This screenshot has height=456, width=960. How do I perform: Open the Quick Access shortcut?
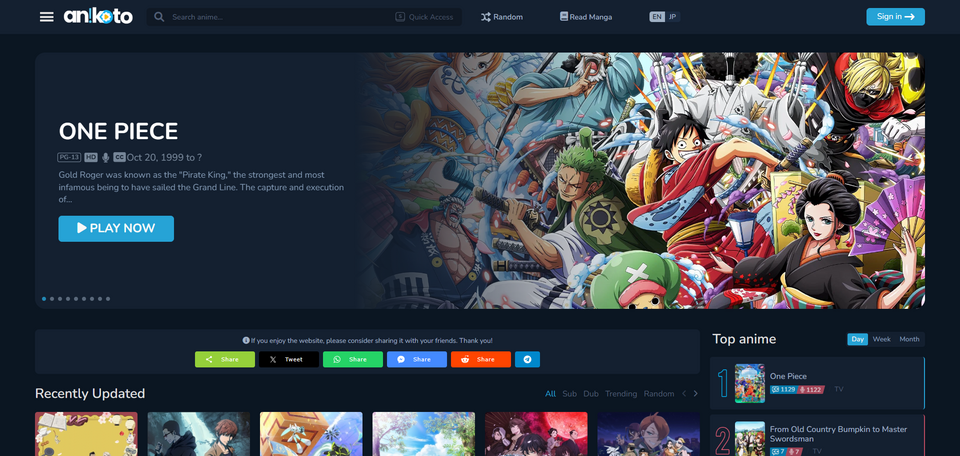point(424,17)
